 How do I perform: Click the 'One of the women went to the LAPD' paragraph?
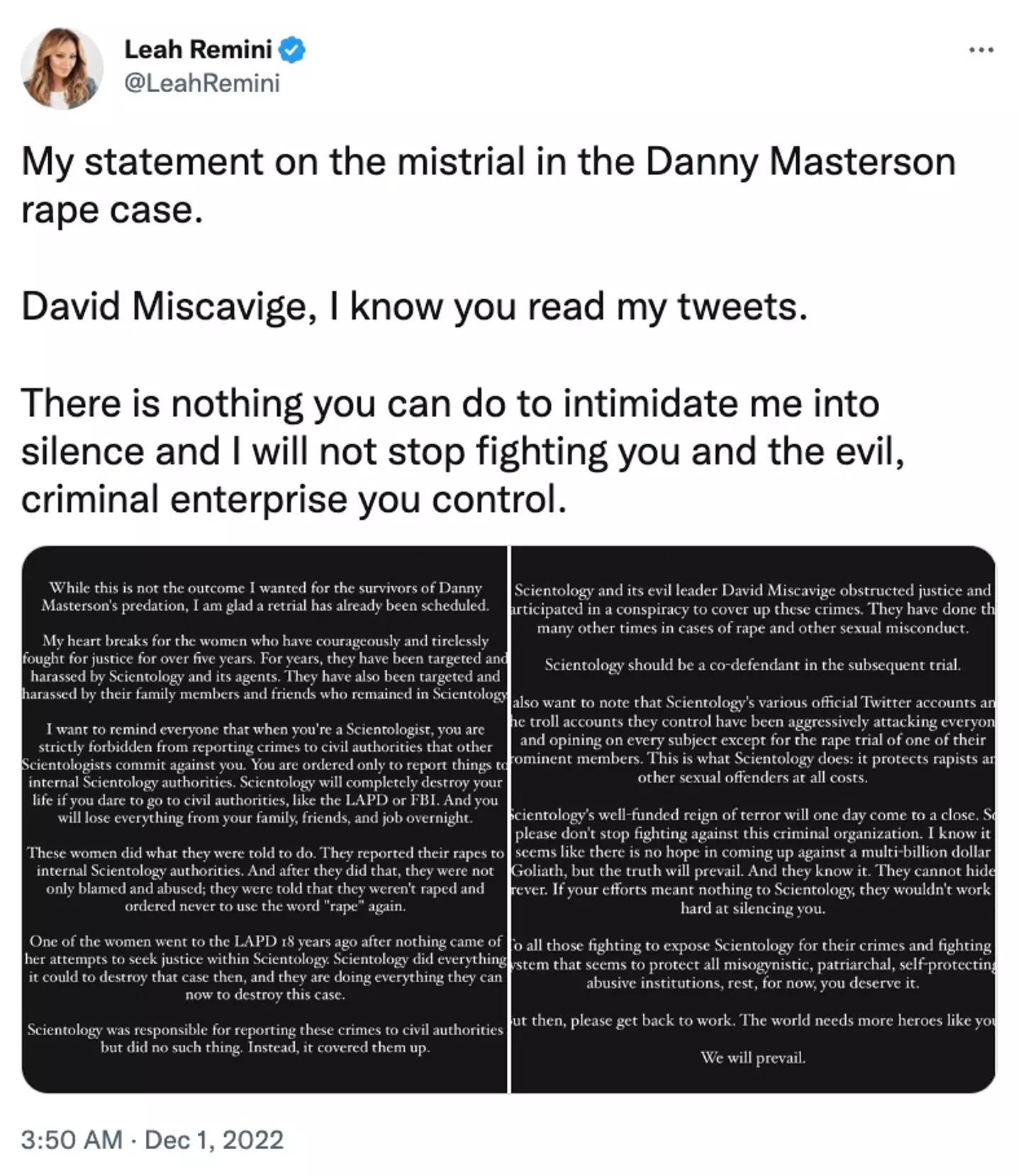[264, 968]
